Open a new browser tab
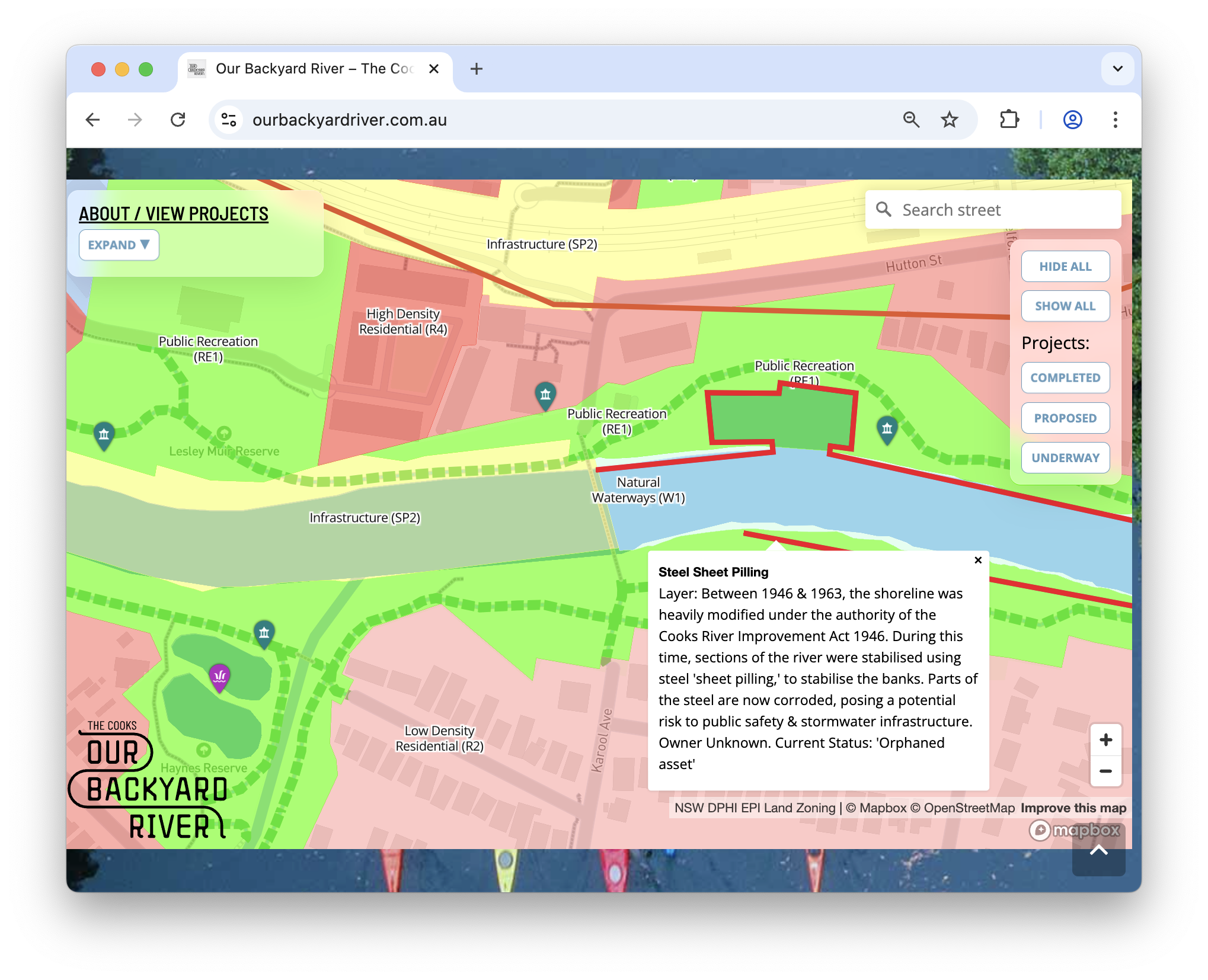 [x=477, y=69]
